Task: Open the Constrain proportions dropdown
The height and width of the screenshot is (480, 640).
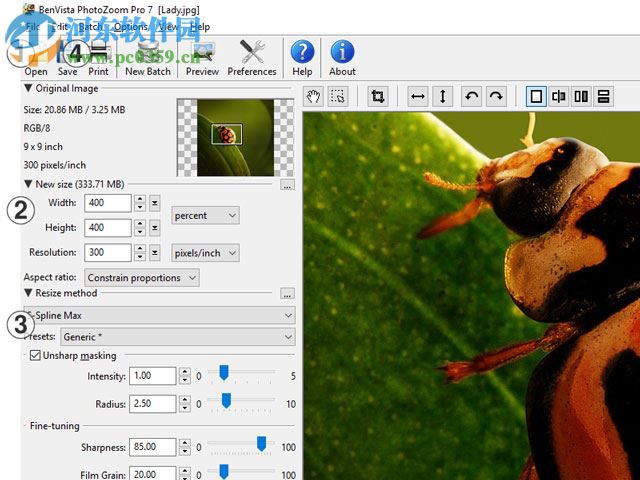Action: click(x=142, y=278)
